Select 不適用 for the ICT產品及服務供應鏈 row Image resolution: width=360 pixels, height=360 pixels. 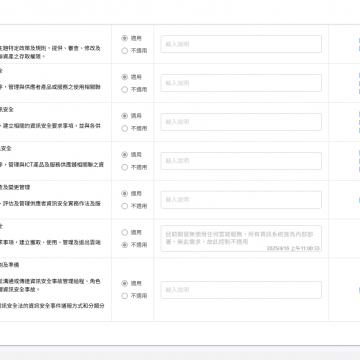point(125,167)
